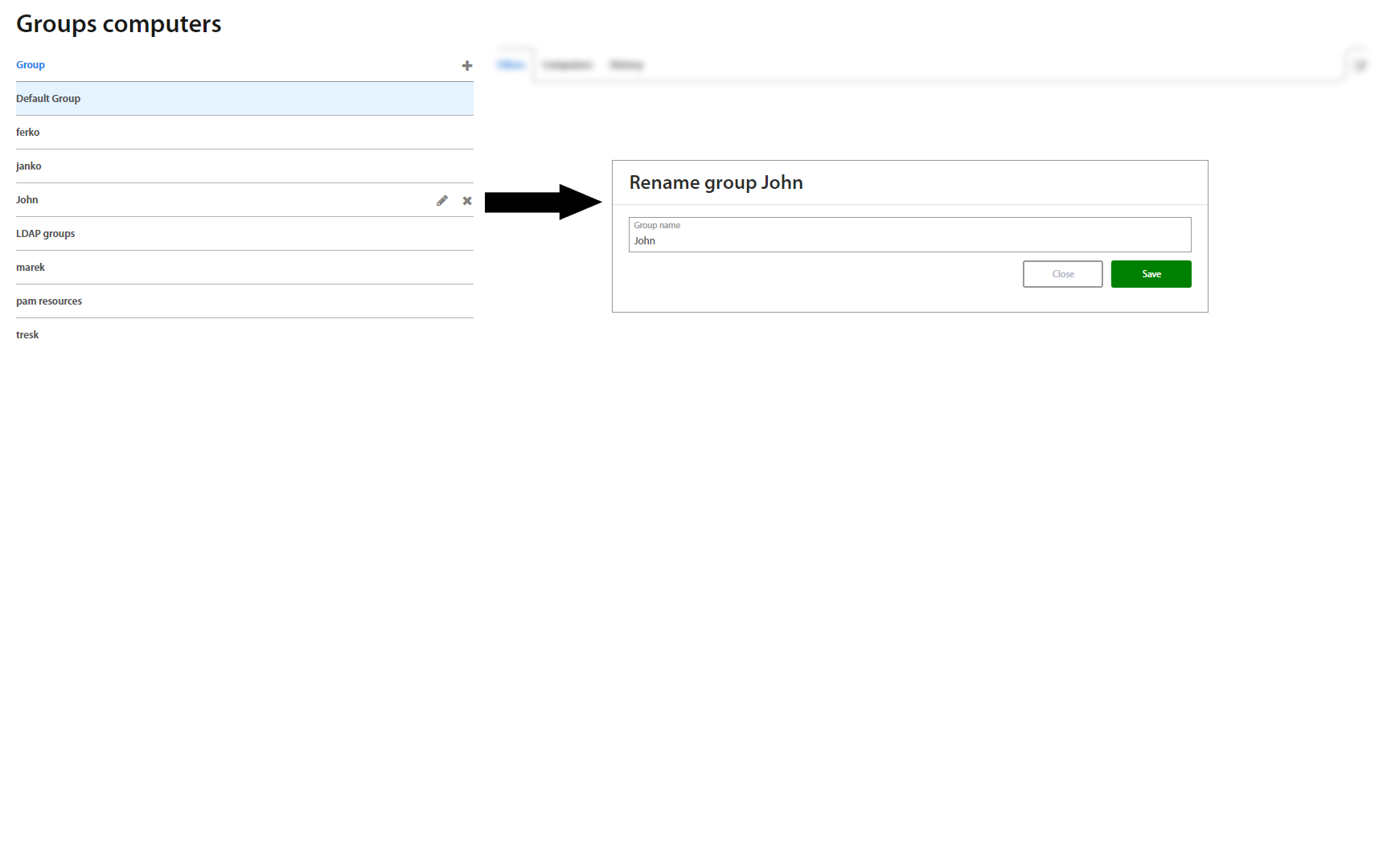The height and width of the screenshot is (868, 1383).
Task: Open the blurred Computers tab
Action: [x=568, y=65]
